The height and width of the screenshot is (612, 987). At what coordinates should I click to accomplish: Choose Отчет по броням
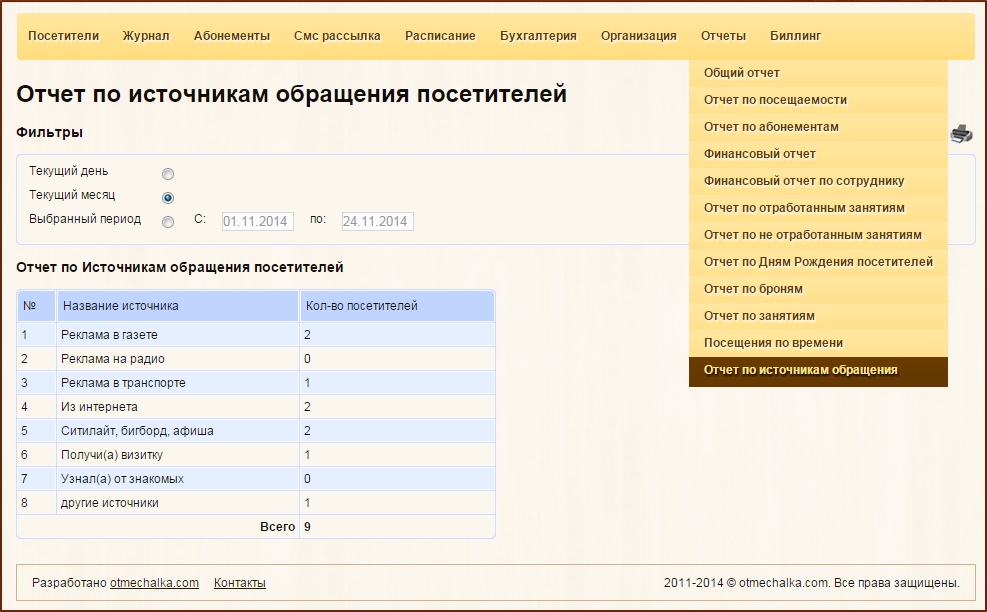[818, 290]
